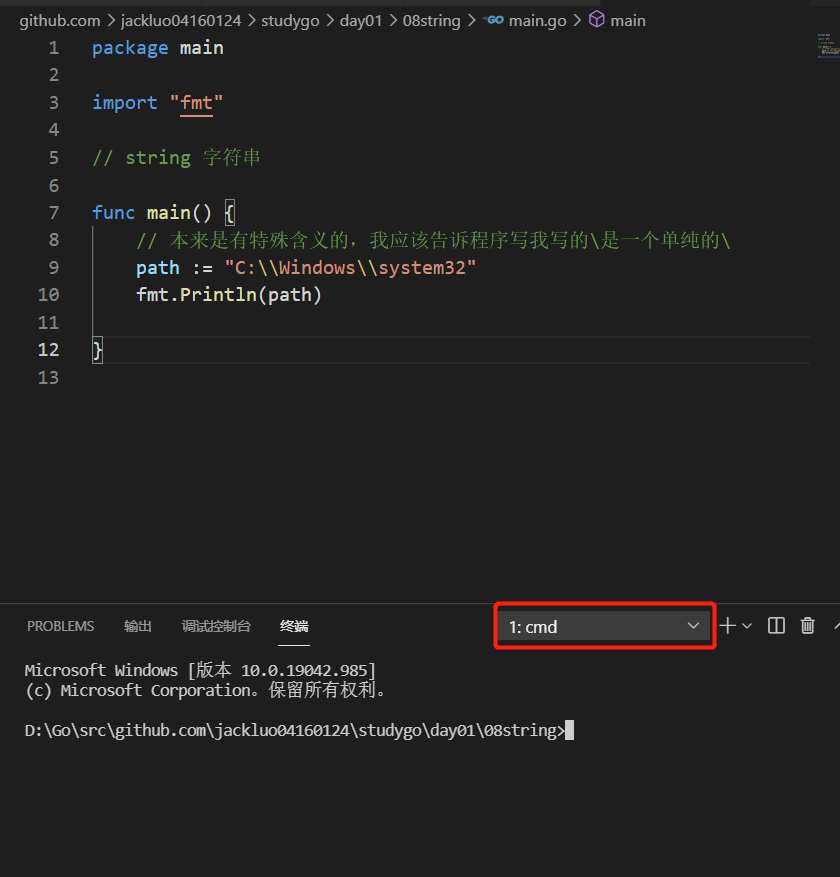
Task: Click main.go file breadcrumb
Action: (x=537, y=21)
